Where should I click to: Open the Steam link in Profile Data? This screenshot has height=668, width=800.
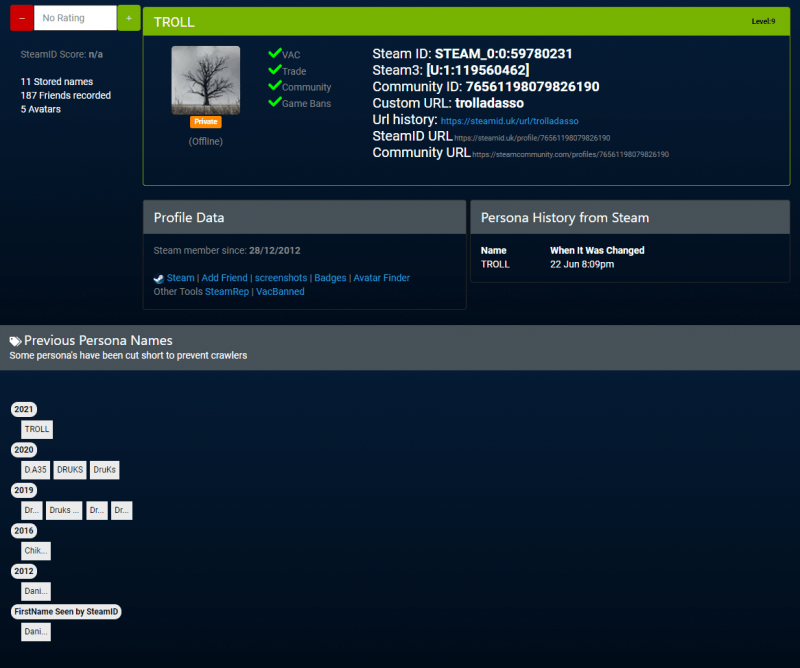[x=181, y=278]
